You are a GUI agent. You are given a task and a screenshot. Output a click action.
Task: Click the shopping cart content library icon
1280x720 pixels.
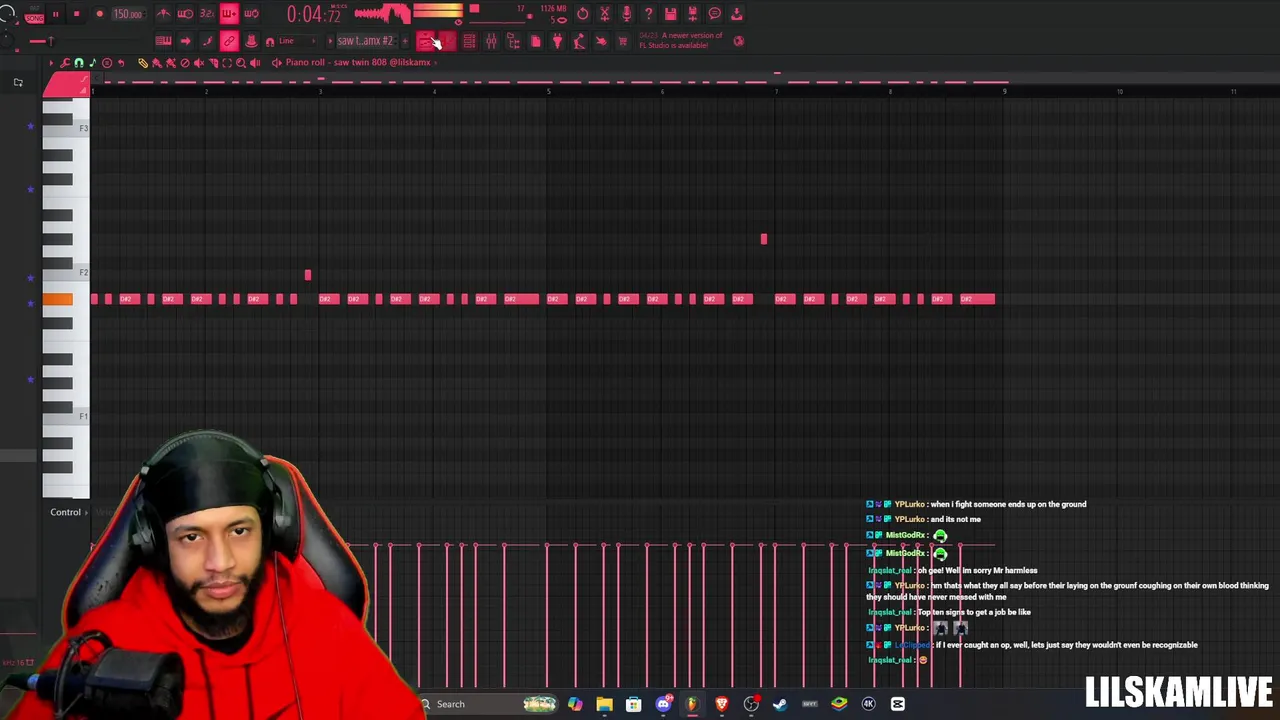click(623, 41)
